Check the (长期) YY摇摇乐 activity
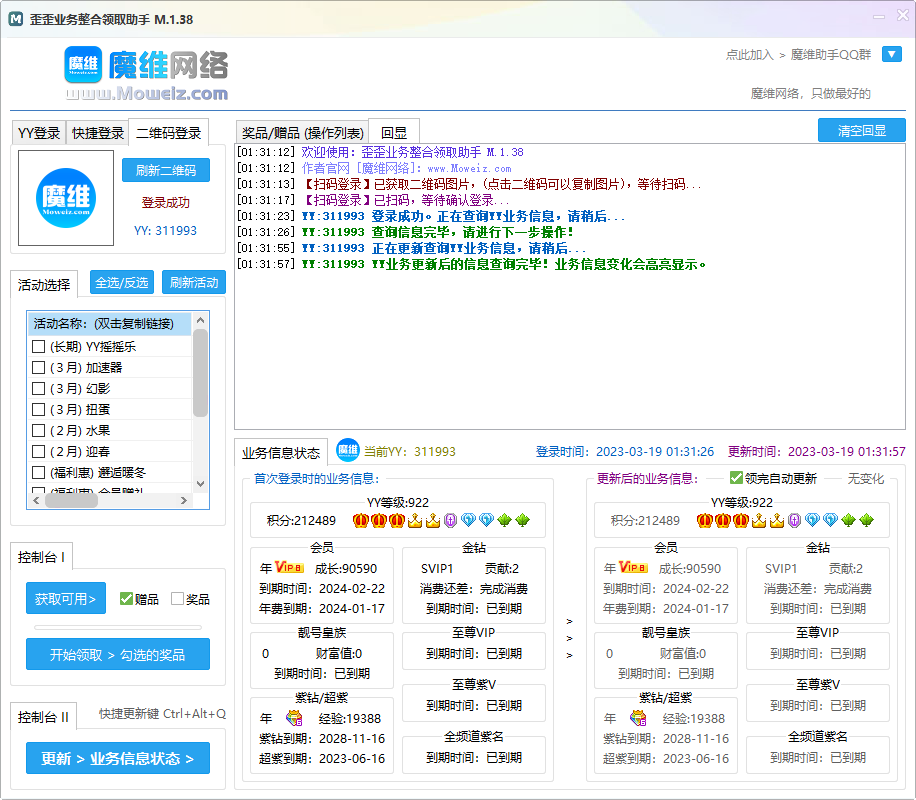Viewport: 916px width, 800px height. point(39,347)
